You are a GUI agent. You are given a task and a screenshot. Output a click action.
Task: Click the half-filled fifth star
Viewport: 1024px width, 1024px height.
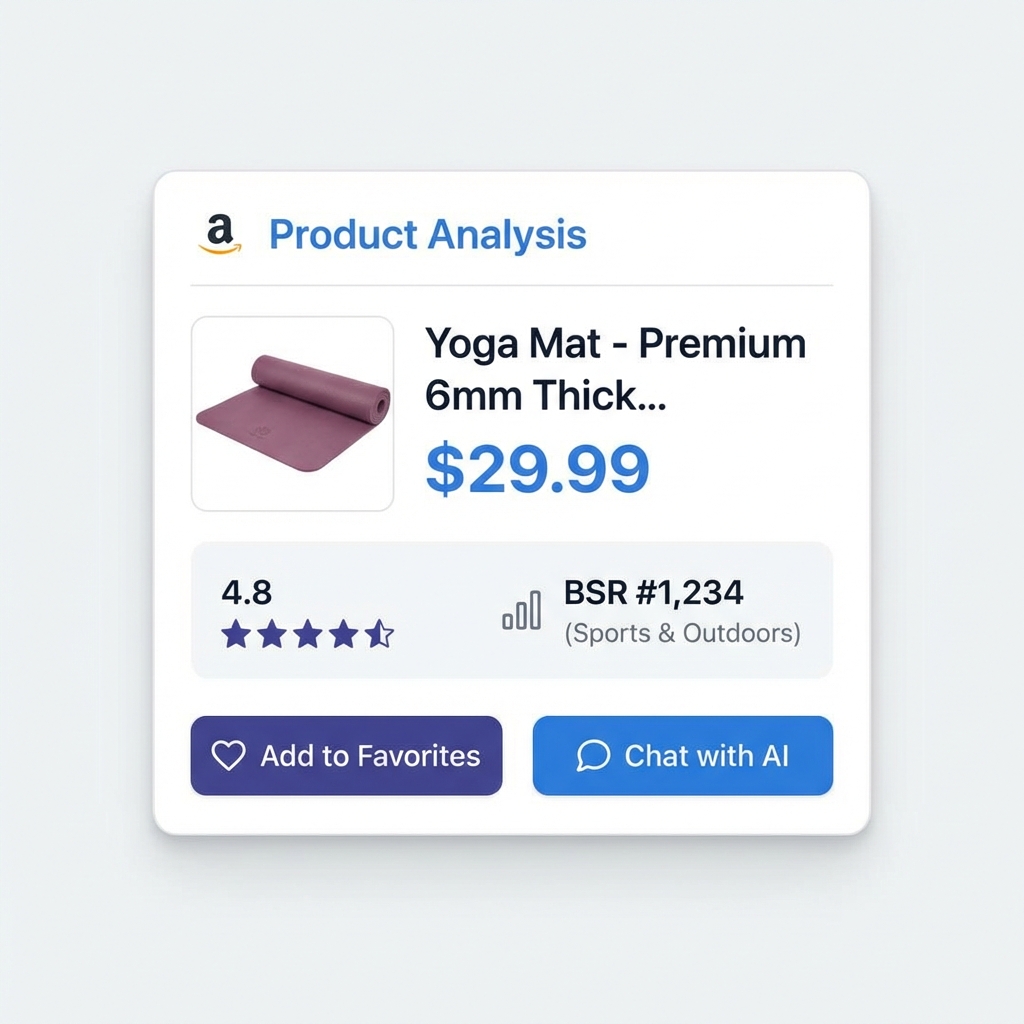(x=381, y=634)
